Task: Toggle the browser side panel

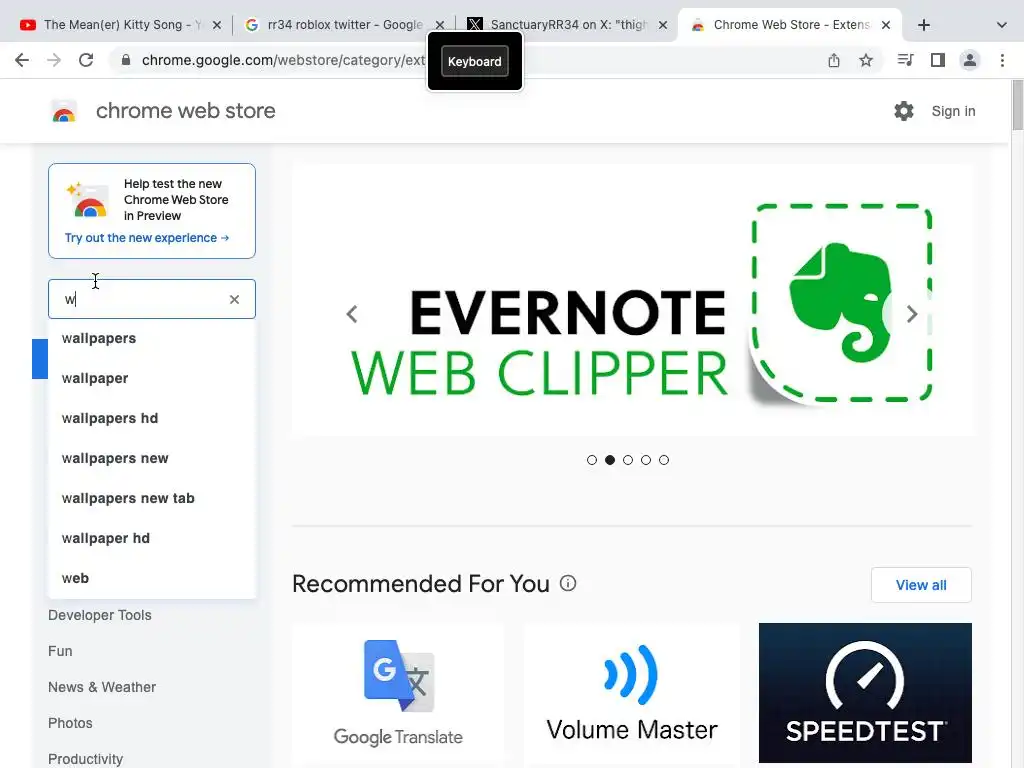Action: pyautogui.click(x=937, y=60)
